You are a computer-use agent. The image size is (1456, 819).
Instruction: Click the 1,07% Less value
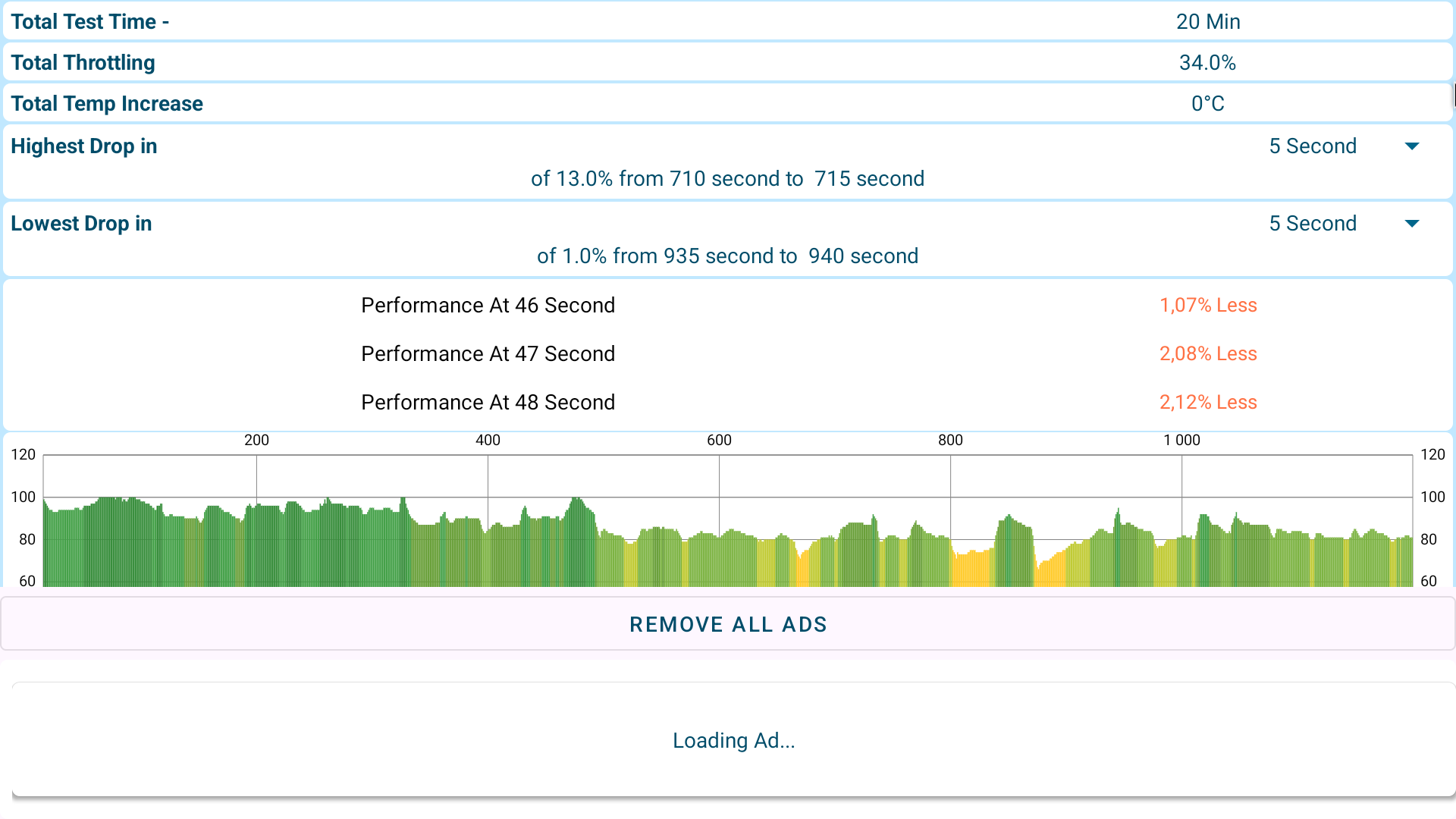coord(1207,306)
